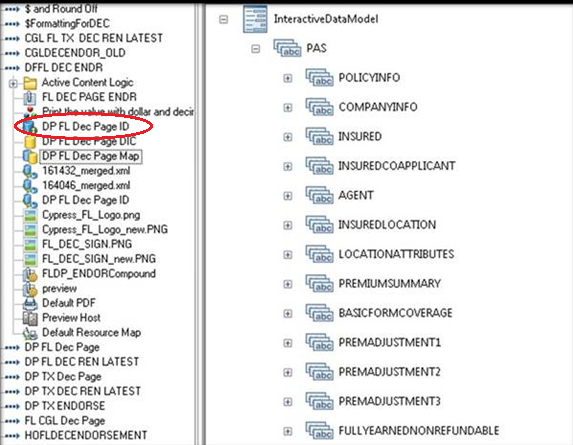Select FL CGL Dec Page project
Screen dimensions: 573x445
coord(65,421)
